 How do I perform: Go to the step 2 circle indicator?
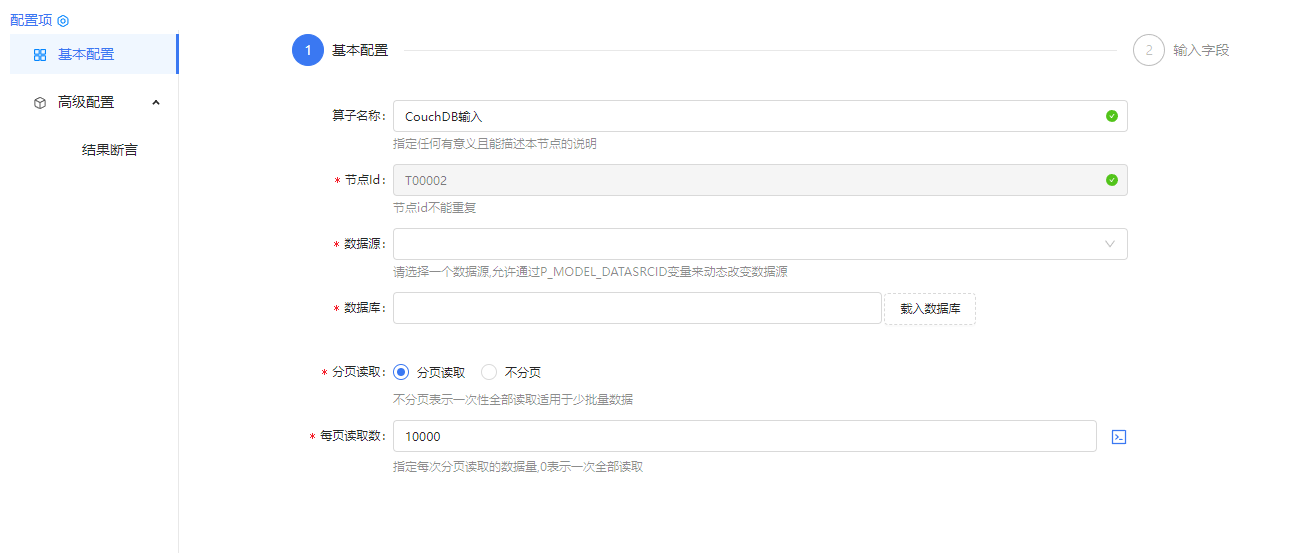pyautogui.click(x=1149, y=50)
